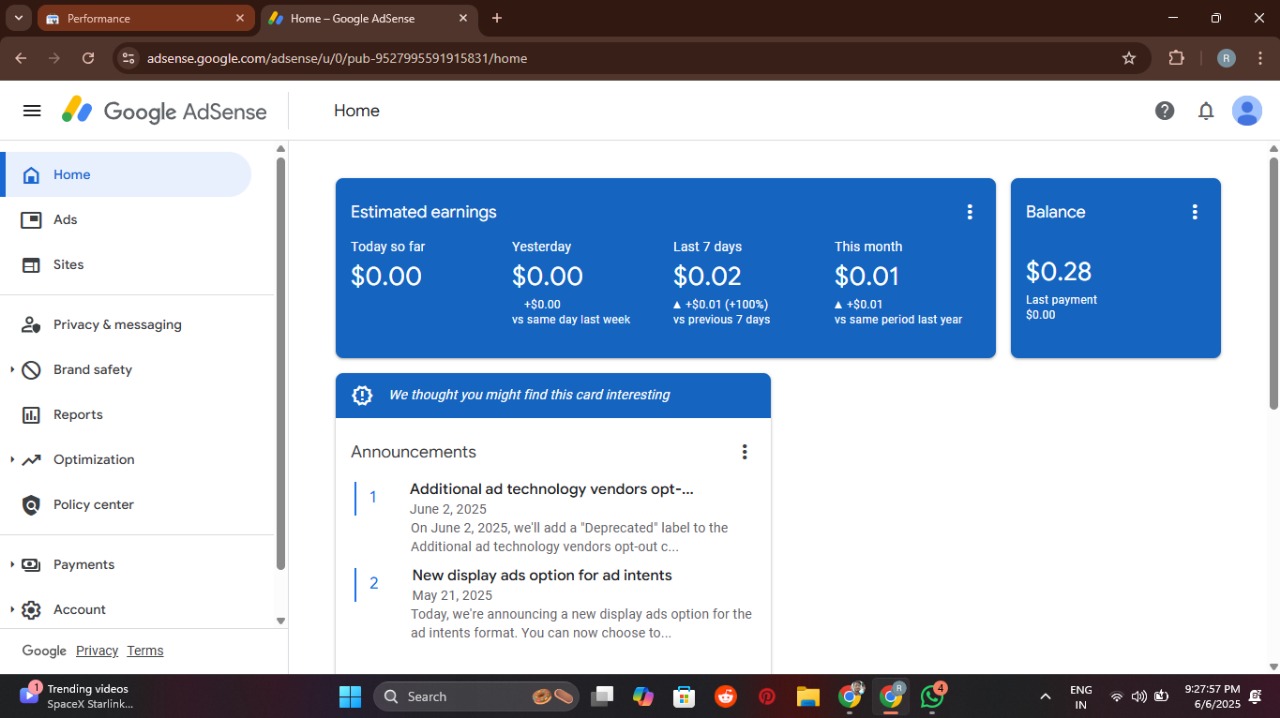The height and width of the screenshot is (718, 1280).
Task: Click the browser address bar URL
Action: [x=337, y=58]
